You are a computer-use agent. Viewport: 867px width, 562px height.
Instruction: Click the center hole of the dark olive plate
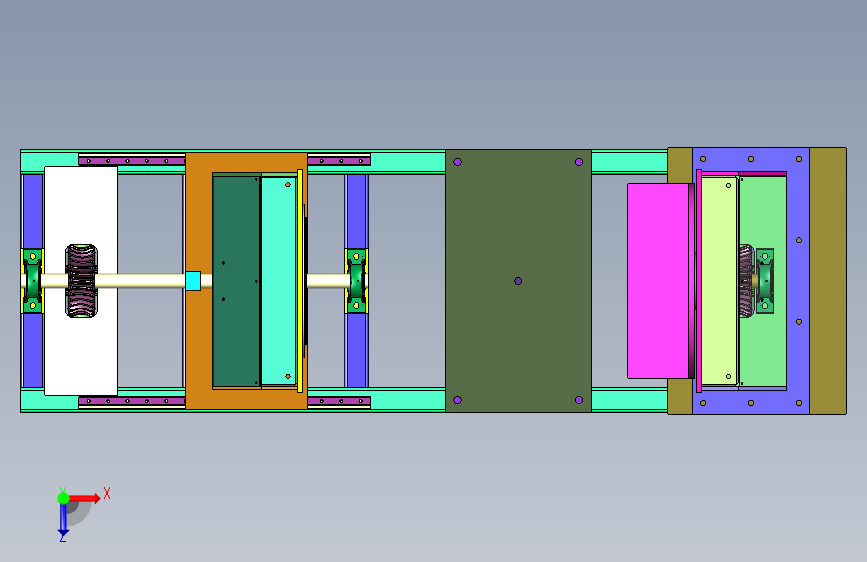pyautogui.click(x=518, y=281)
